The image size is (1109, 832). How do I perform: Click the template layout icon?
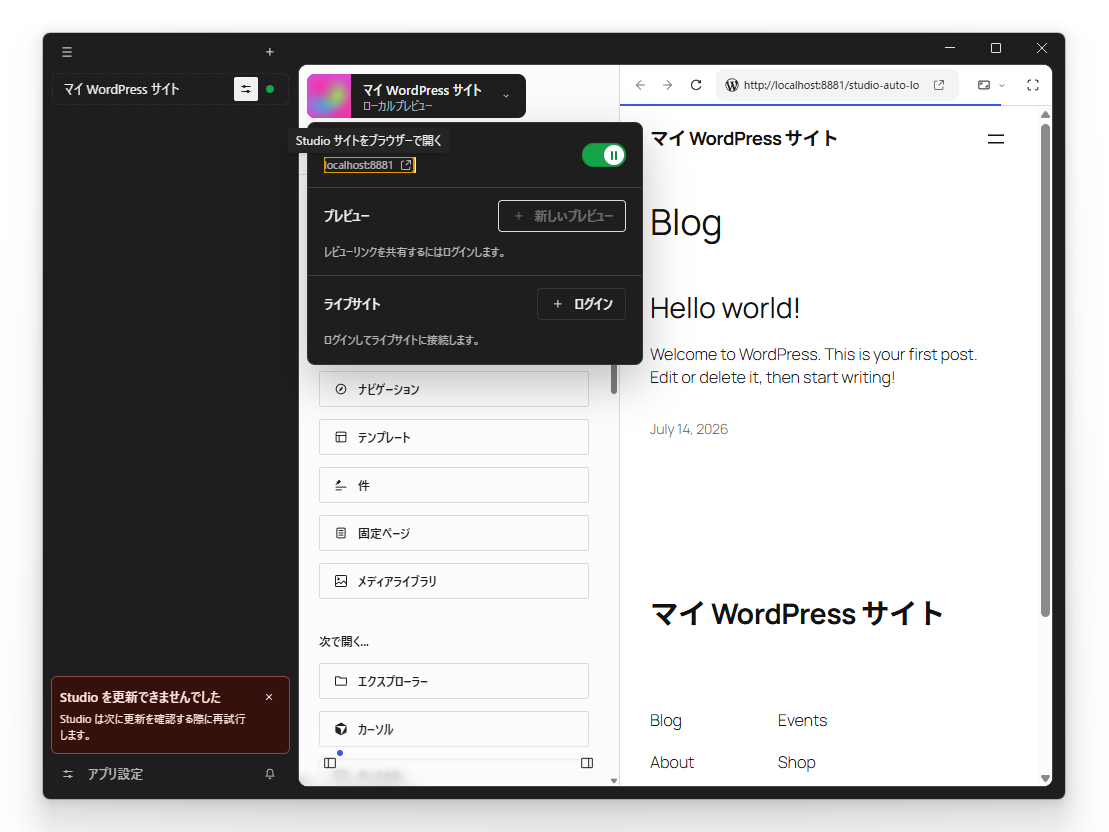341,437
